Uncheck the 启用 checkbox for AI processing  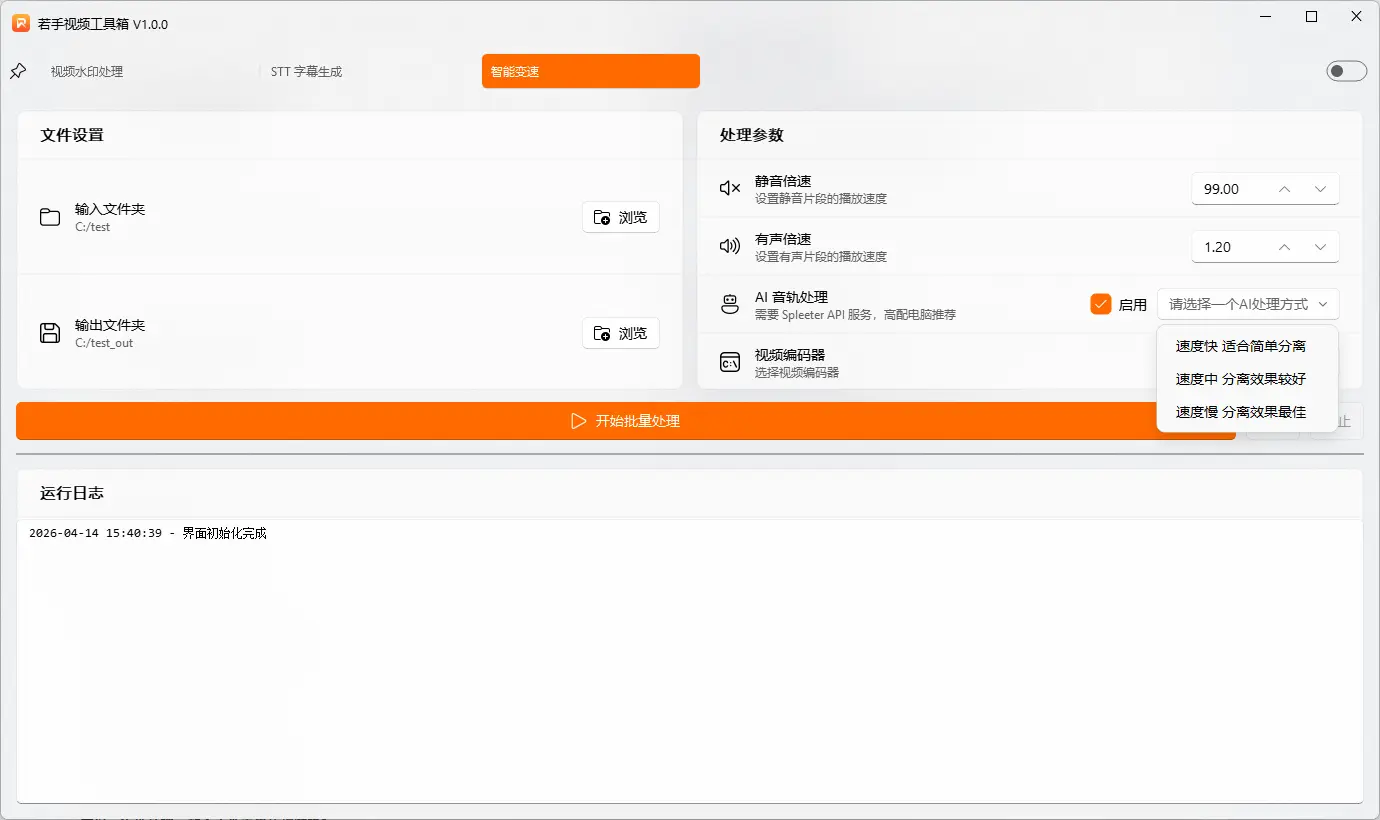[x=1101, y=303]
